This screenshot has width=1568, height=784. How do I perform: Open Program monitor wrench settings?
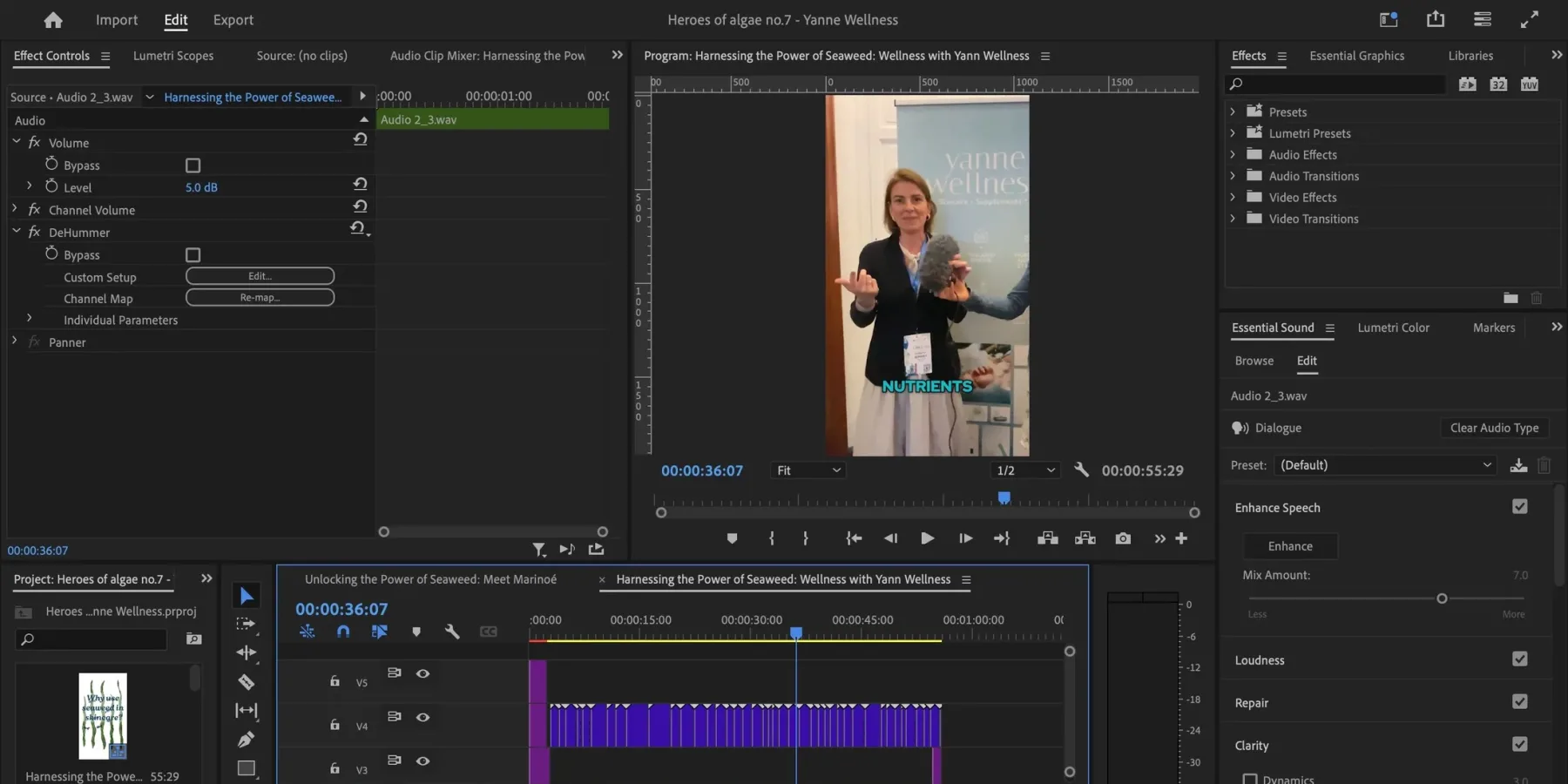tap(1081, 470)
